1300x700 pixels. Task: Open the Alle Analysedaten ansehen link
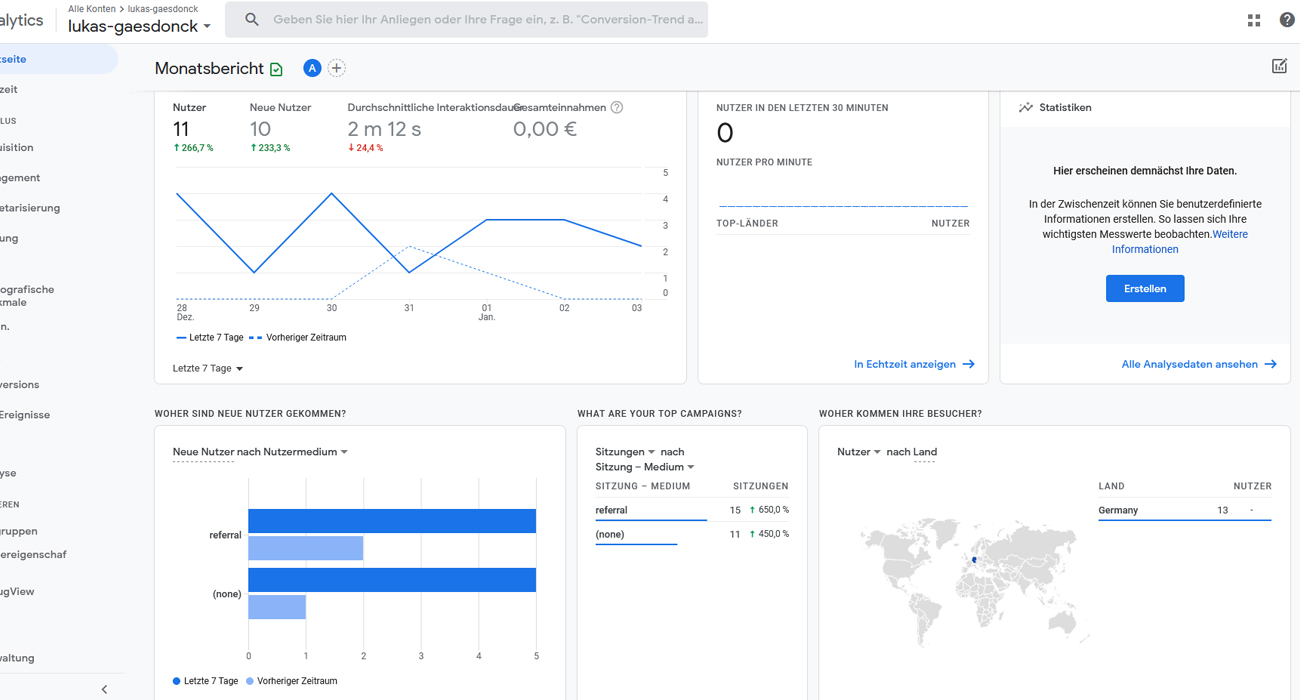tap(1198, 364)
